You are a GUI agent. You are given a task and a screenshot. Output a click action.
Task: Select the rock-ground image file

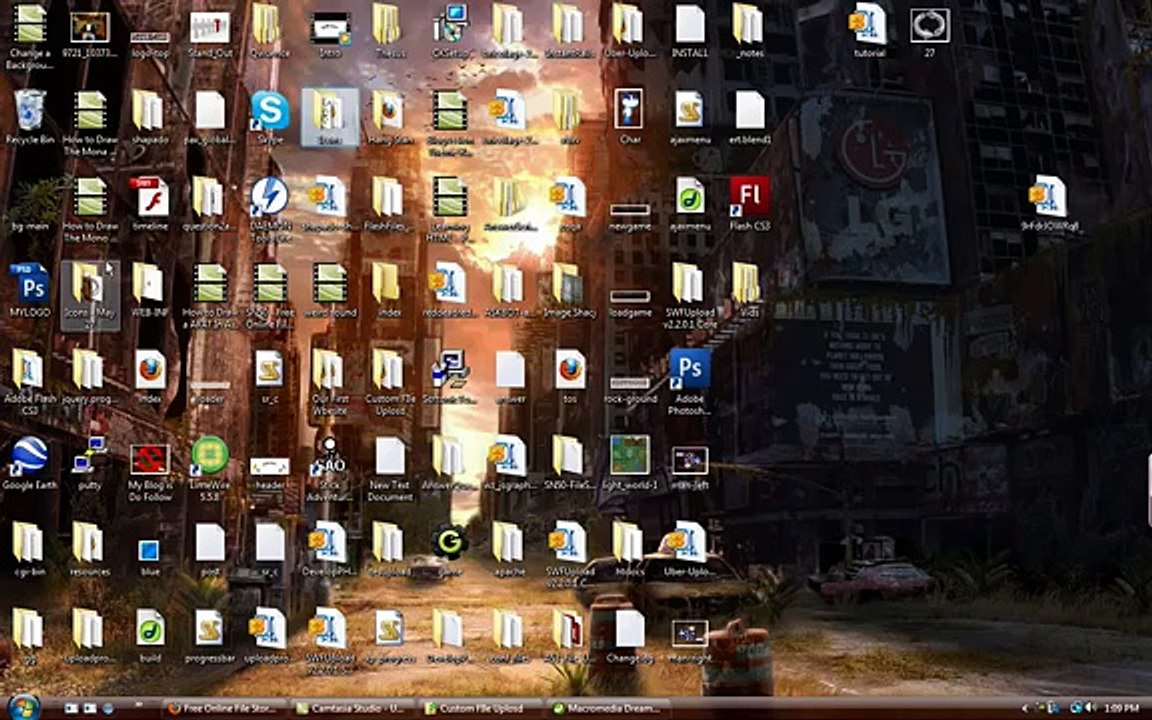(630, 390)
